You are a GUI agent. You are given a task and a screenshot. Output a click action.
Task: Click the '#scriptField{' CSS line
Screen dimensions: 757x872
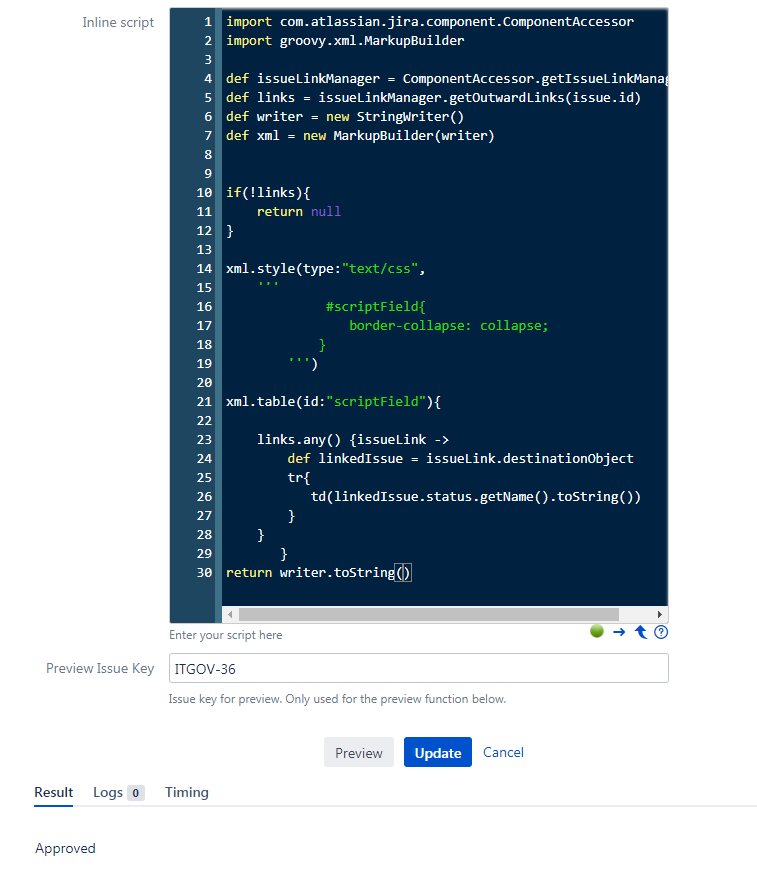pyautogui.click(x=375, y=306)
